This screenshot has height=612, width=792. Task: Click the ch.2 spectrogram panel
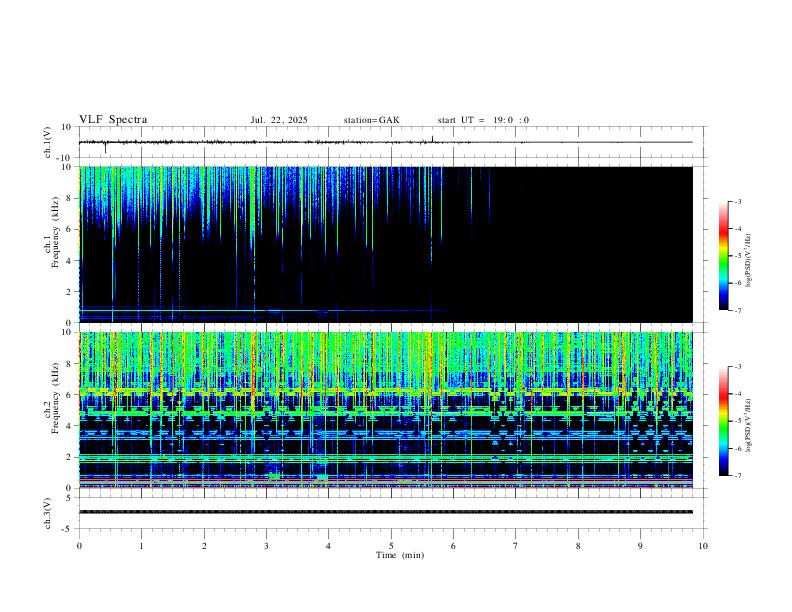[x=386, y=410]
